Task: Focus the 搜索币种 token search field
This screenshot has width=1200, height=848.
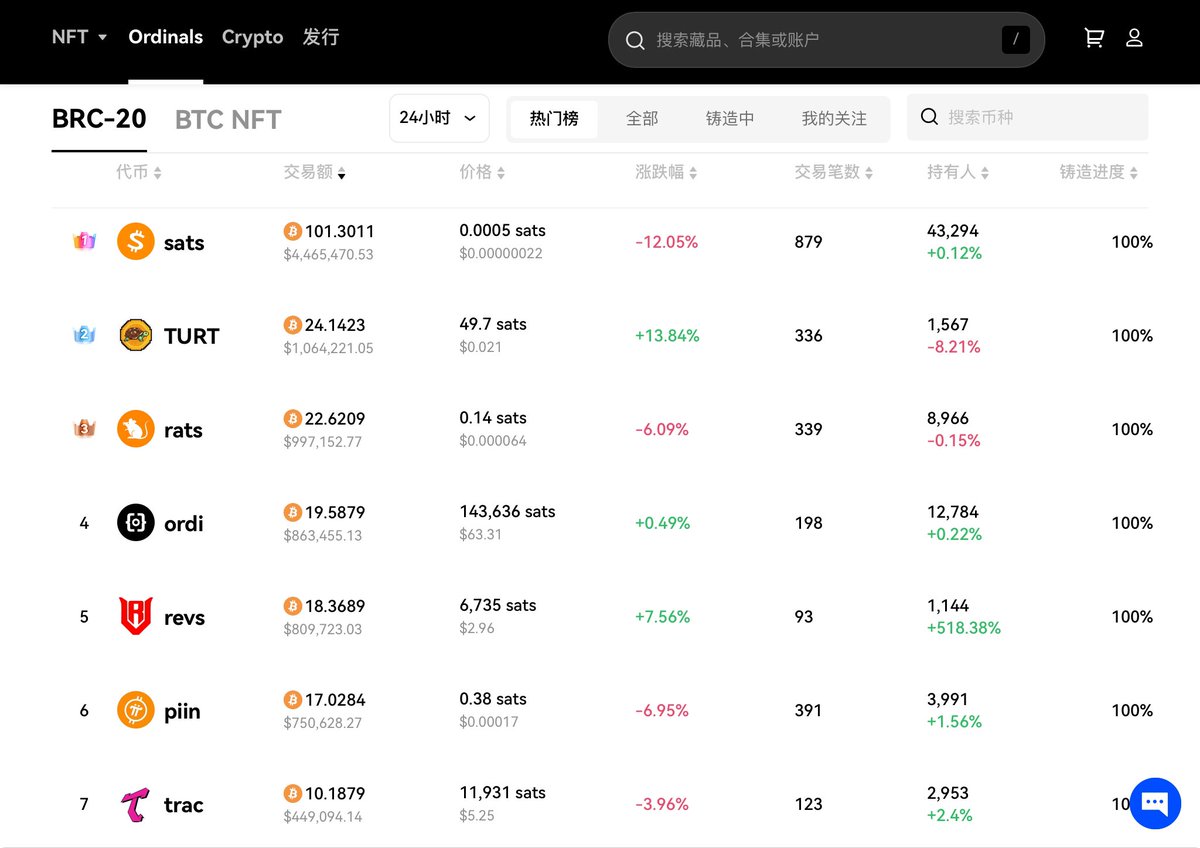Action: point(1027,117)
